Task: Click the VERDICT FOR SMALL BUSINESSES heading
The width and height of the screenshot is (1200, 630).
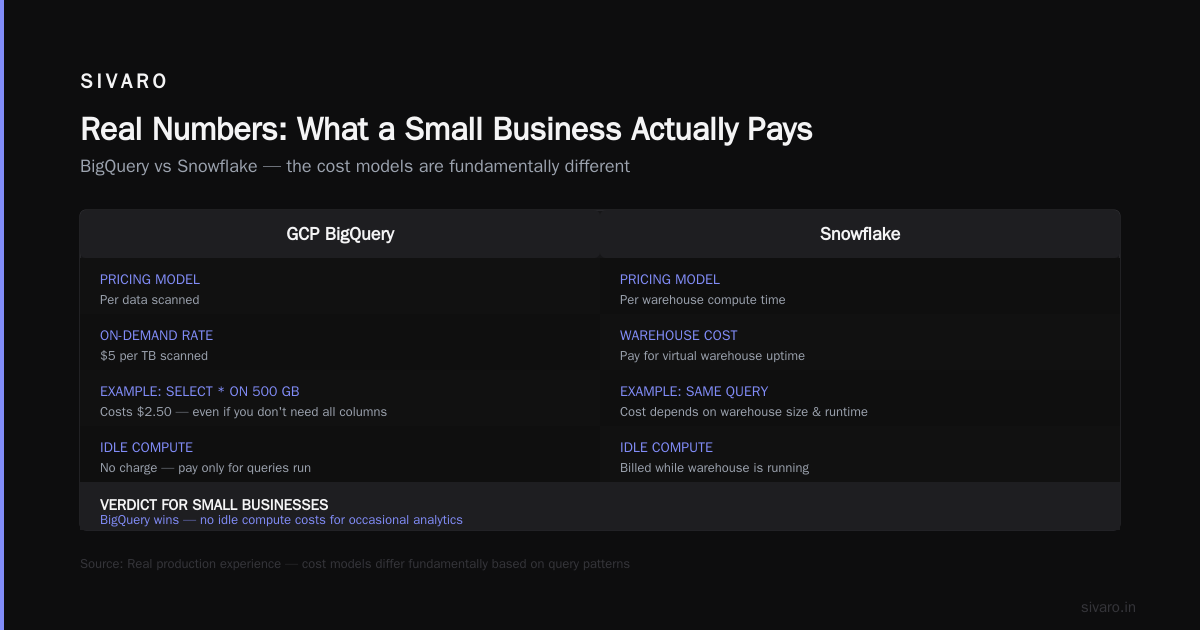Action: coord(214,505)
